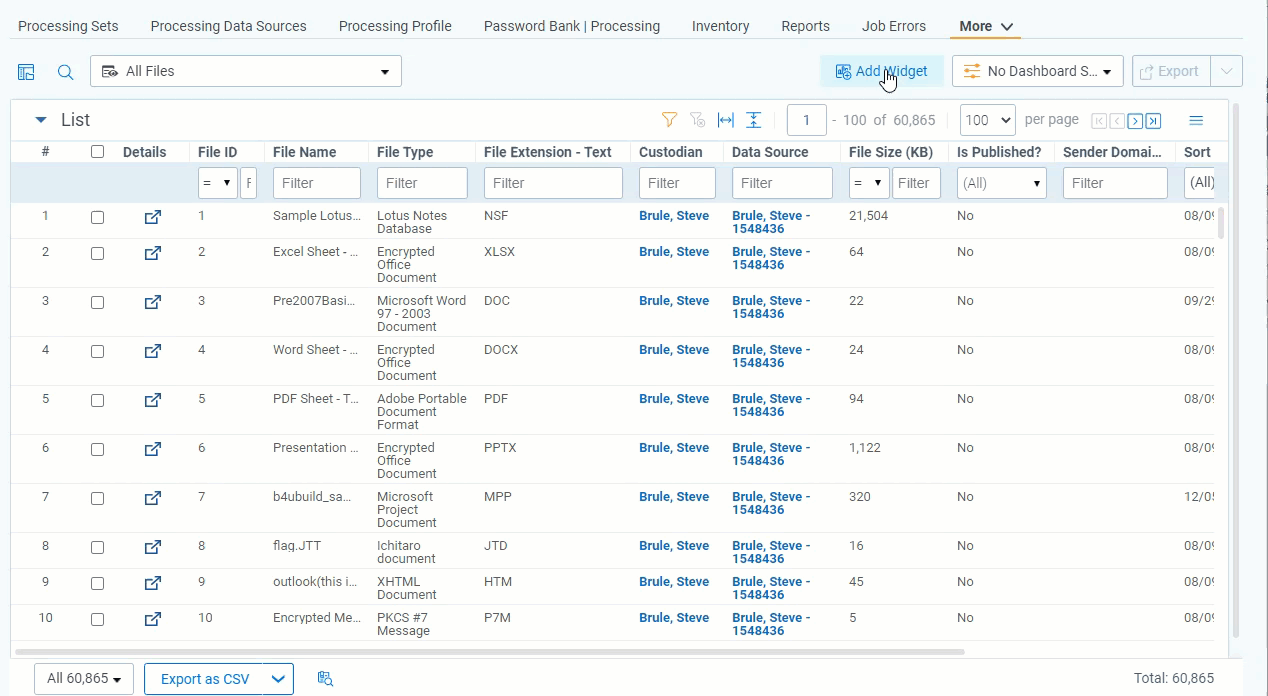Go to the next page arrow
The image size is (1268, 696).
coord(1135,121)
